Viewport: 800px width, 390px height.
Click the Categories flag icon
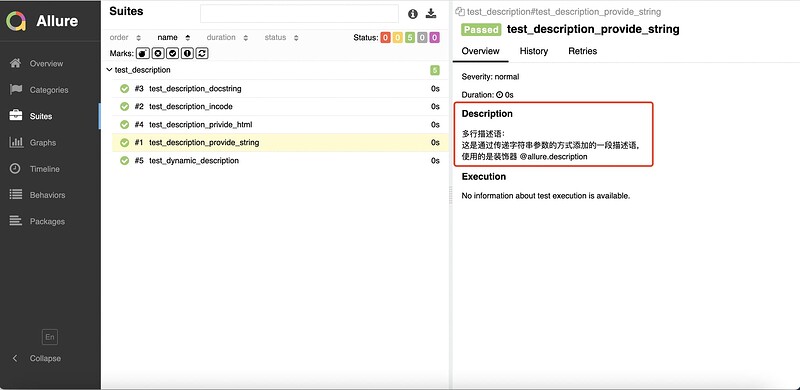coord(16,89)
